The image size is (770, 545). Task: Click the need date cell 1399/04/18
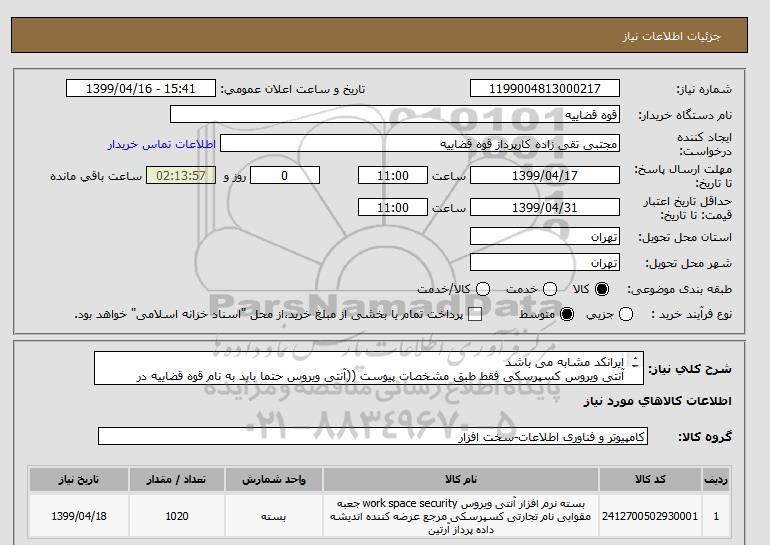(79, 516)
